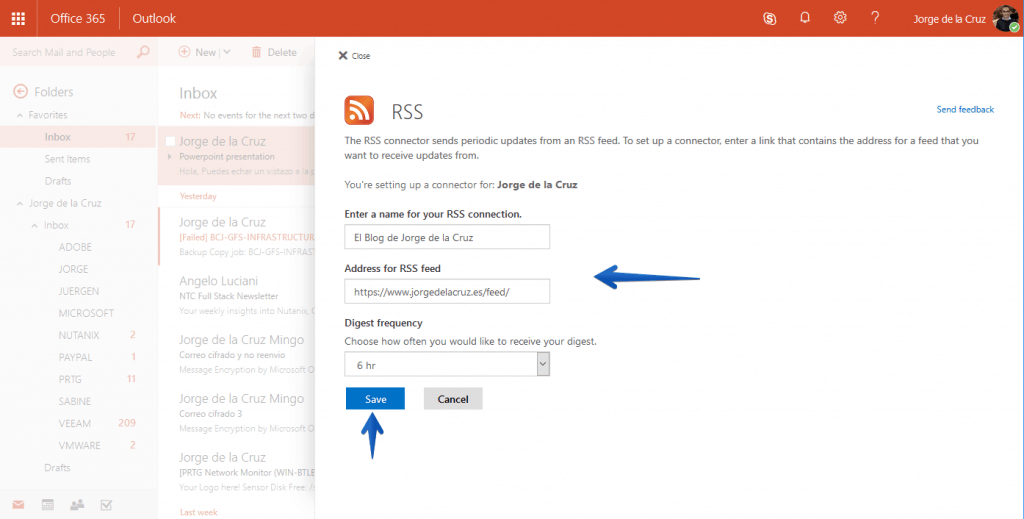The width and height of the screenshot is (1024, 519).
Task: Click the Send feedback link
Action: 965,109
